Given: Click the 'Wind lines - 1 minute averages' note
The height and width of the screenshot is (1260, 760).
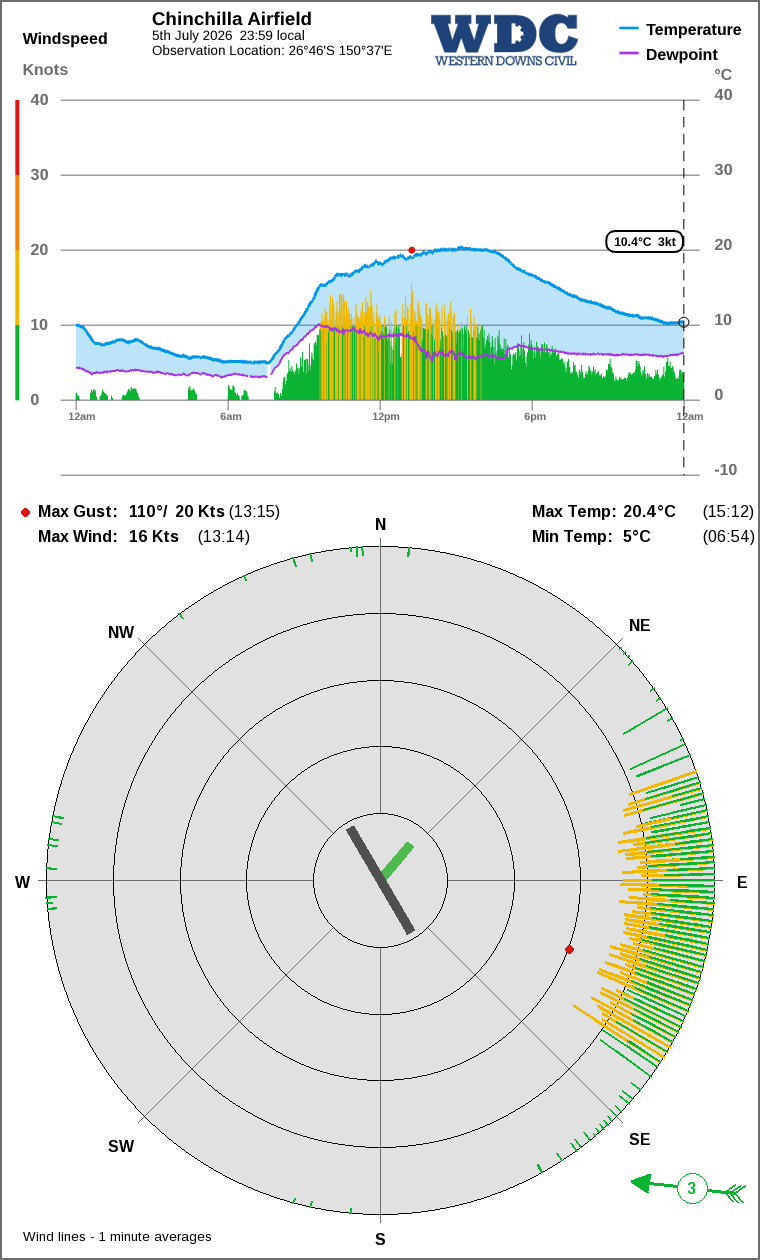Looking at the screenshot, I should (117, 1237).
